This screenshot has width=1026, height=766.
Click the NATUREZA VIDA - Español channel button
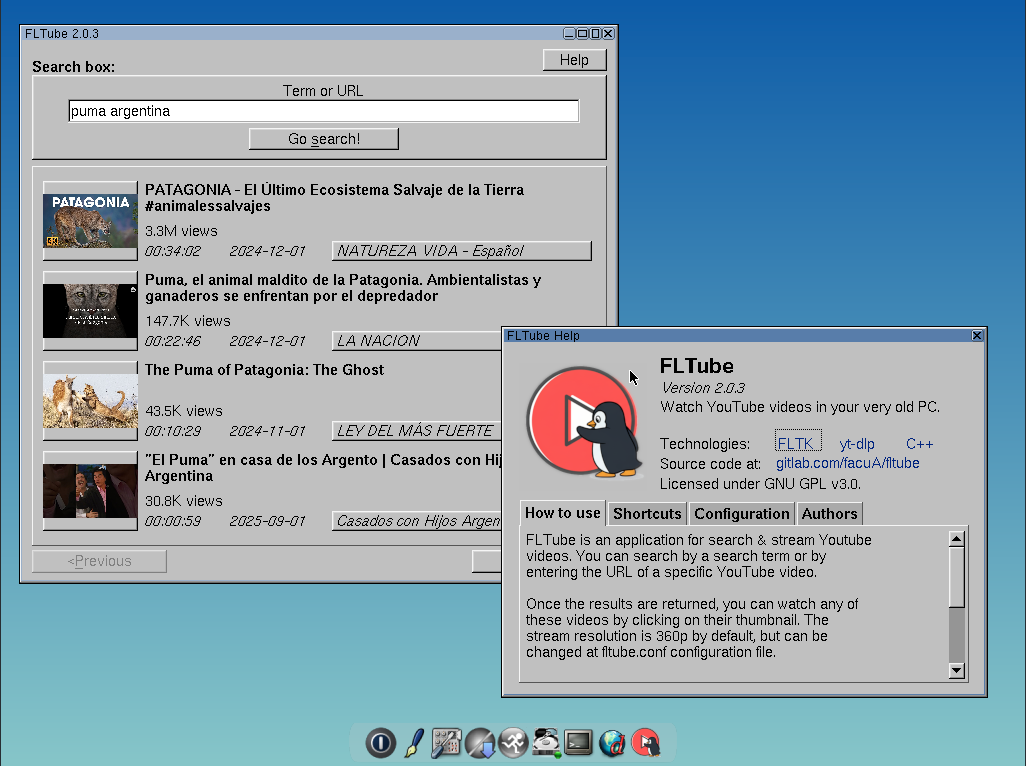coord(462,251)
